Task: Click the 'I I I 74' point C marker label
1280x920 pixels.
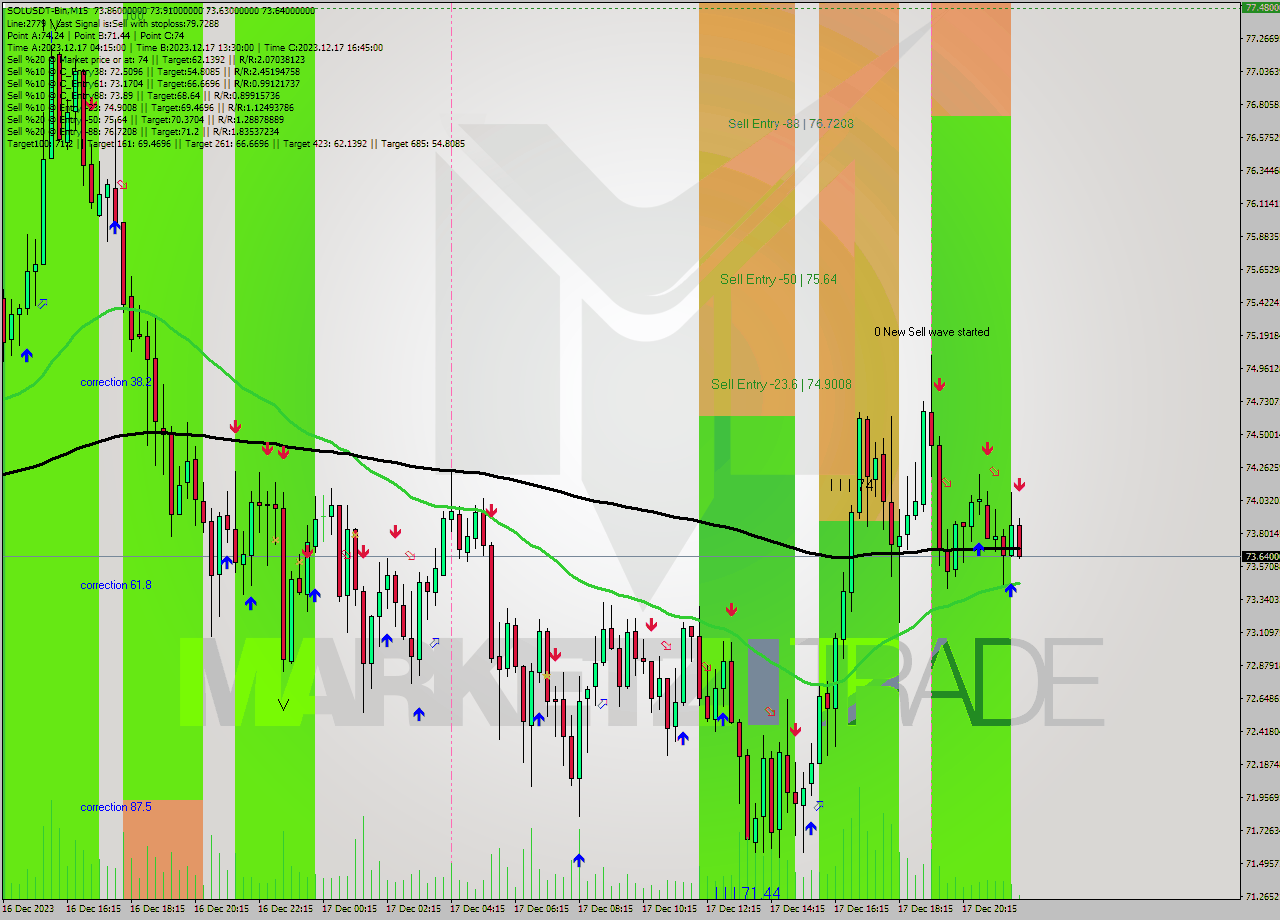Action: coord(852,484)
